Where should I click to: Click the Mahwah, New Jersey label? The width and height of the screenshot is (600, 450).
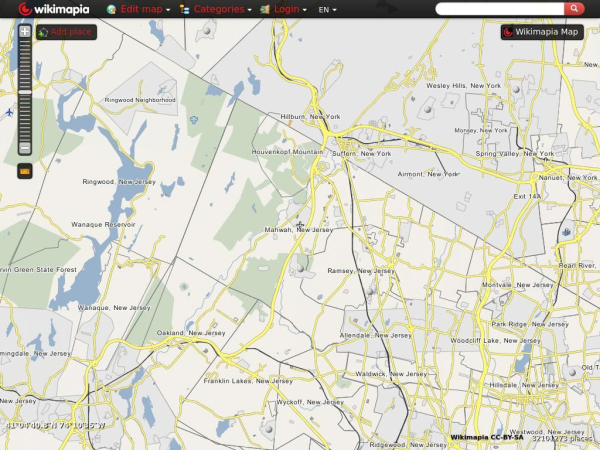[x=299, y=230]
